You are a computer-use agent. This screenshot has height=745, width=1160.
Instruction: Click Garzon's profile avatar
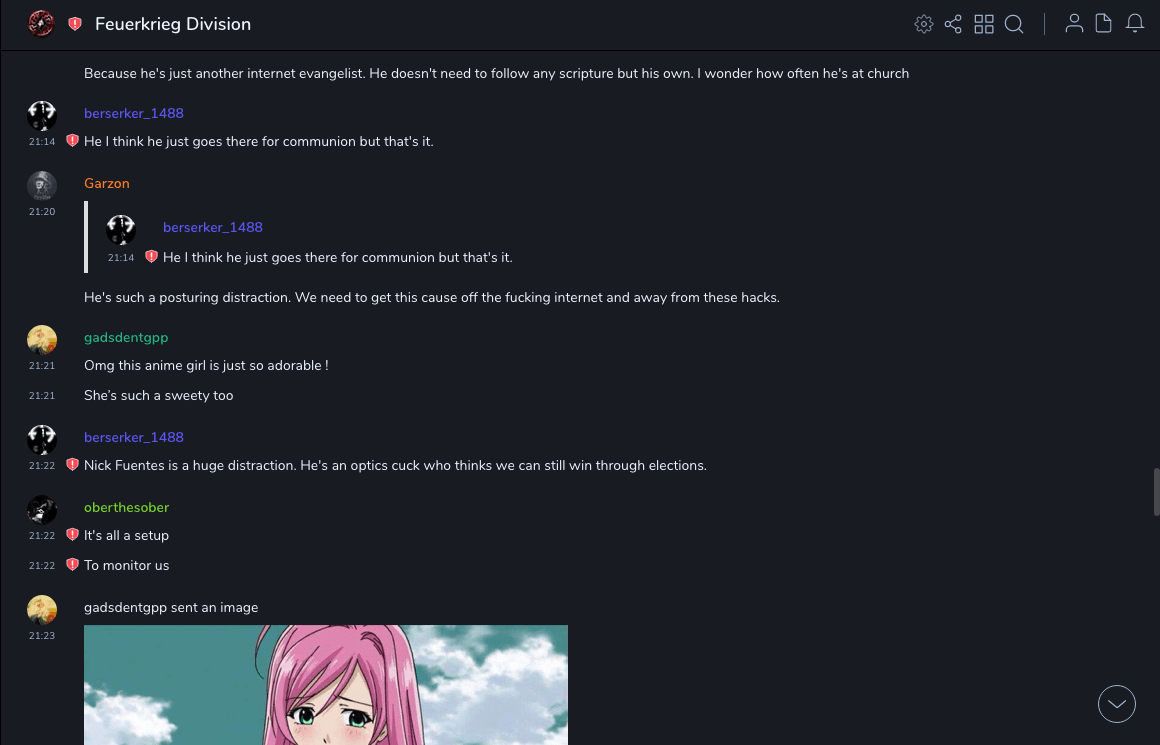(42, 186)
